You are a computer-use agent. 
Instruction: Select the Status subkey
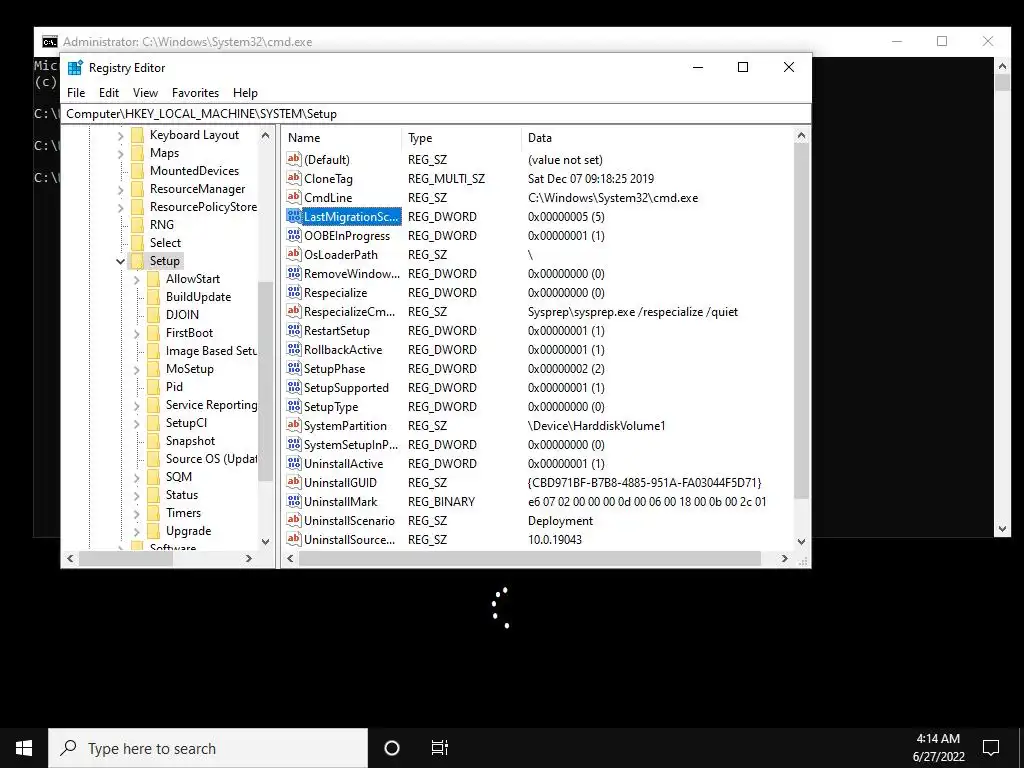coord(182,494)
